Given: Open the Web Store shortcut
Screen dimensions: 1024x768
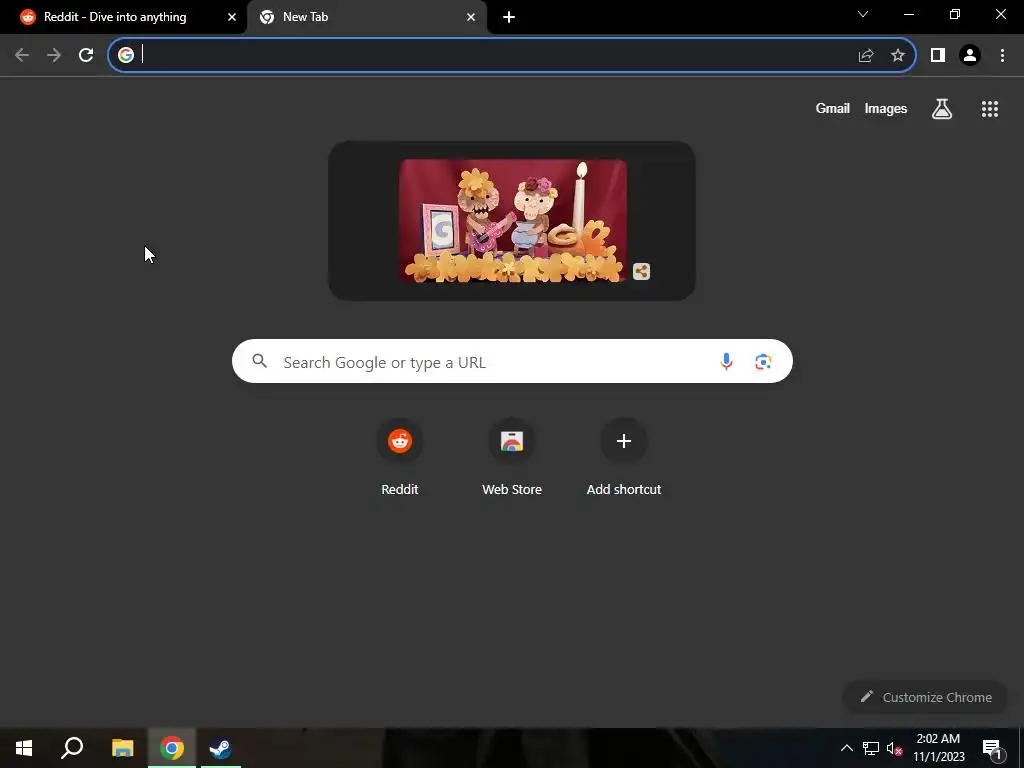Looking at the screenshot, I should click(x=512, y=458).
